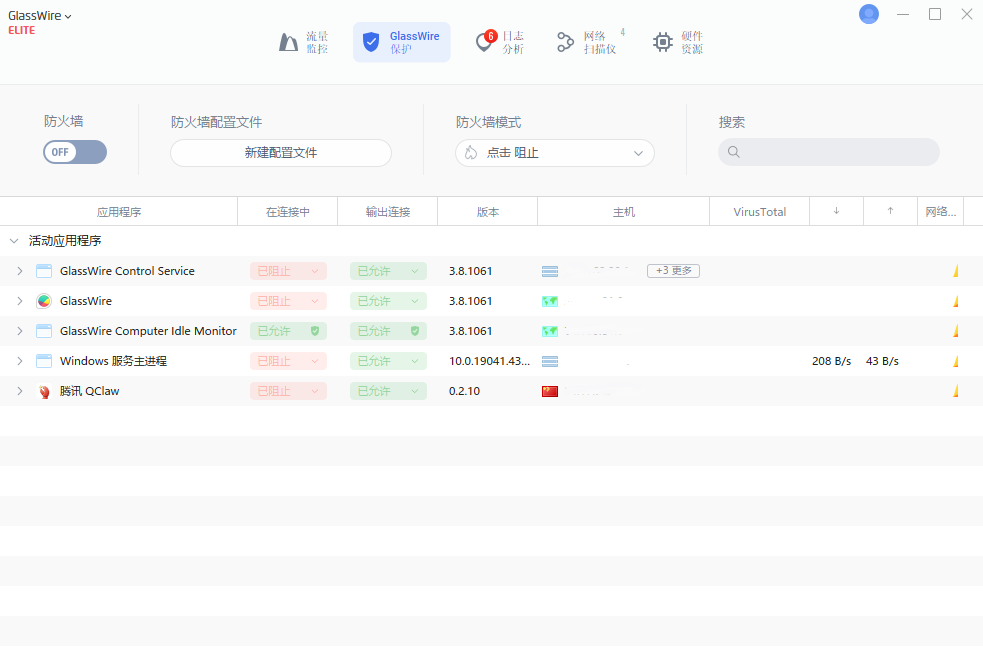Image resolution: width=983 pixels, height=650 pixels.
Task: Click host flag icon for GlassWire row
Action: pos(550,301)
